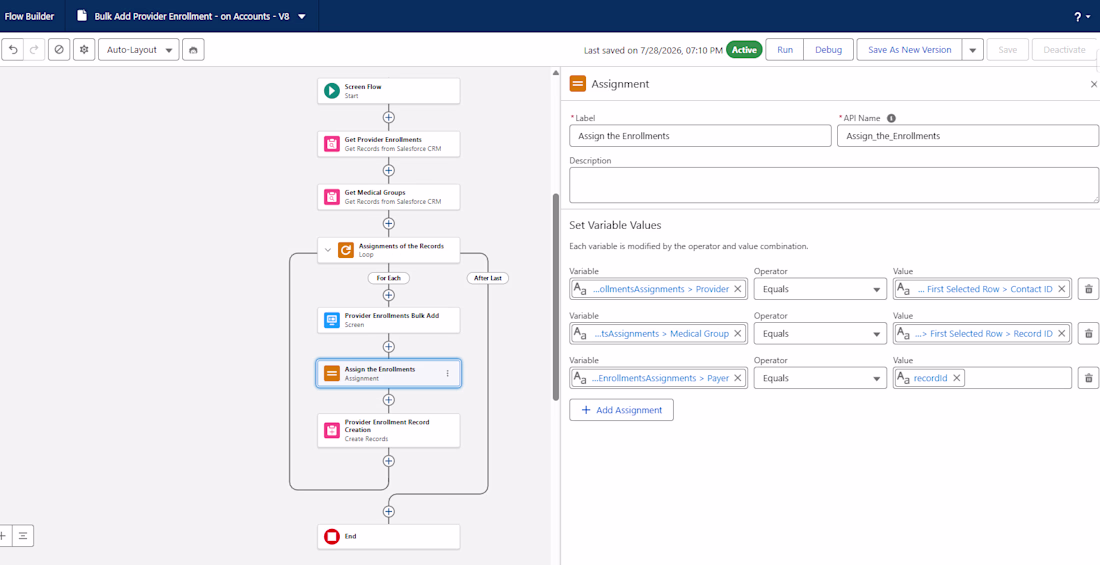Add element above the End node

tap(389, 512)
